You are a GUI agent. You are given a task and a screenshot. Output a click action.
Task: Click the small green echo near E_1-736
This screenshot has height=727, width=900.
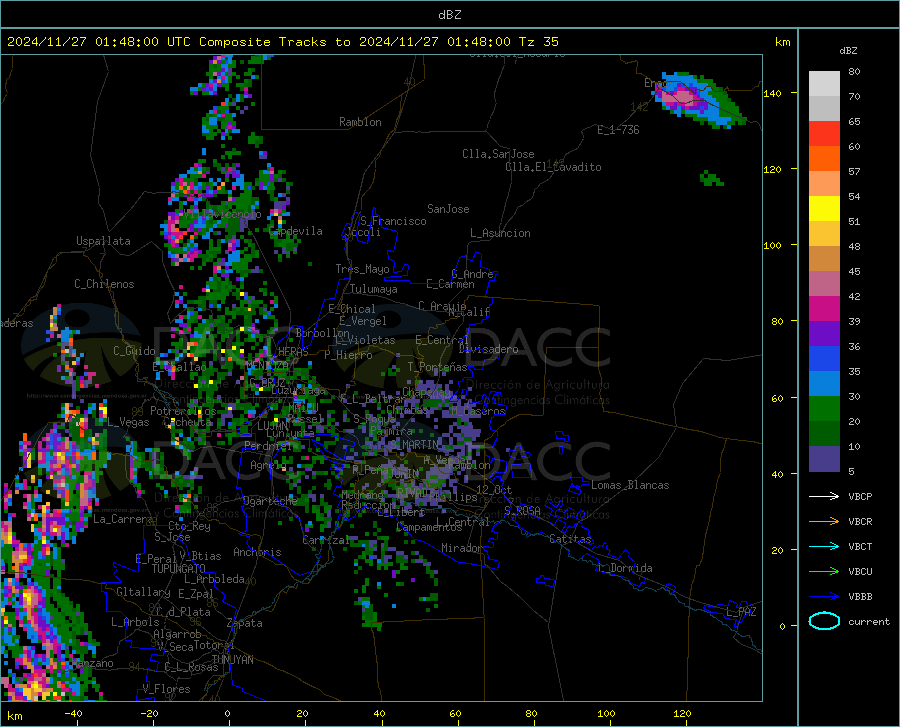point(712,178)
